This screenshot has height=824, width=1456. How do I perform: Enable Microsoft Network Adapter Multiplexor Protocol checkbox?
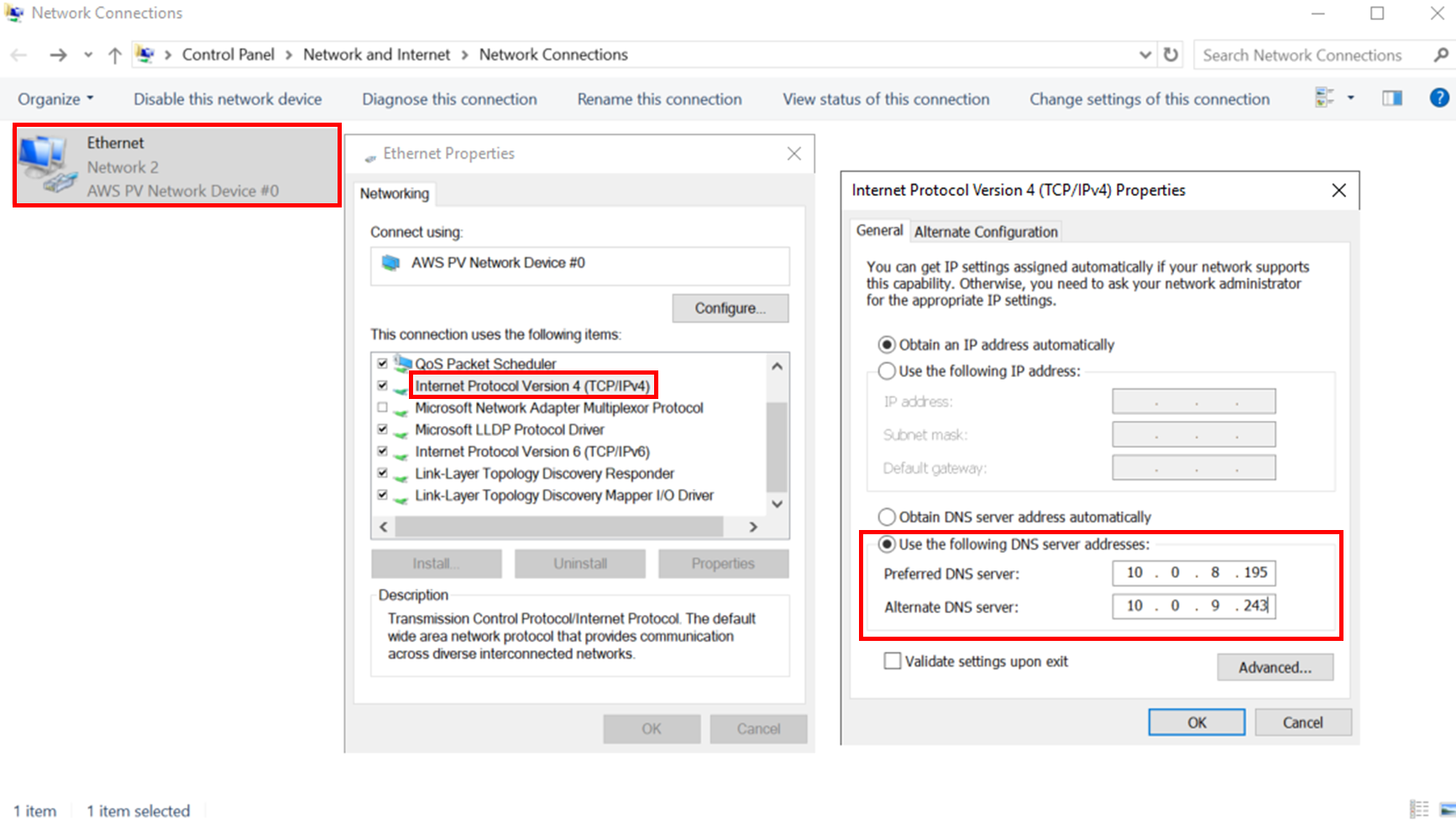tap(383, 407)
